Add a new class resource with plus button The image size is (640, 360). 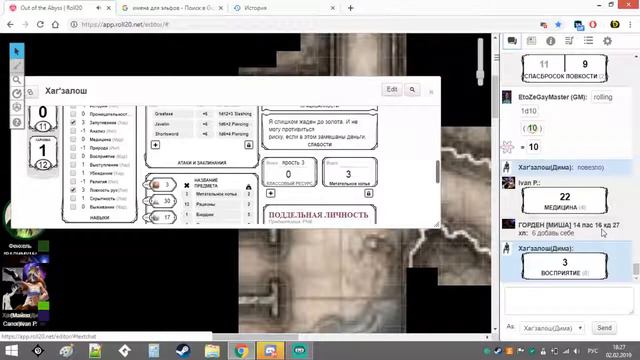(x=271, y=193)
